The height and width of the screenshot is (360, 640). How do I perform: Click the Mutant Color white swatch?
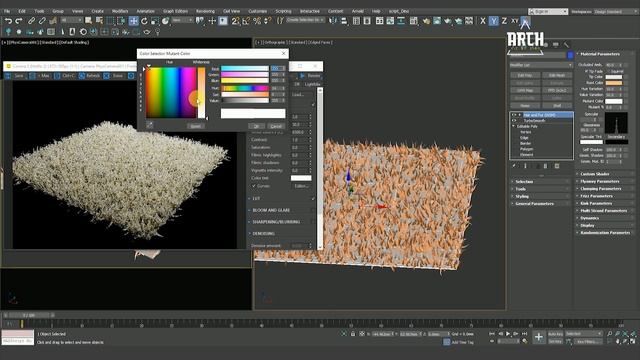tap(614, 101)
